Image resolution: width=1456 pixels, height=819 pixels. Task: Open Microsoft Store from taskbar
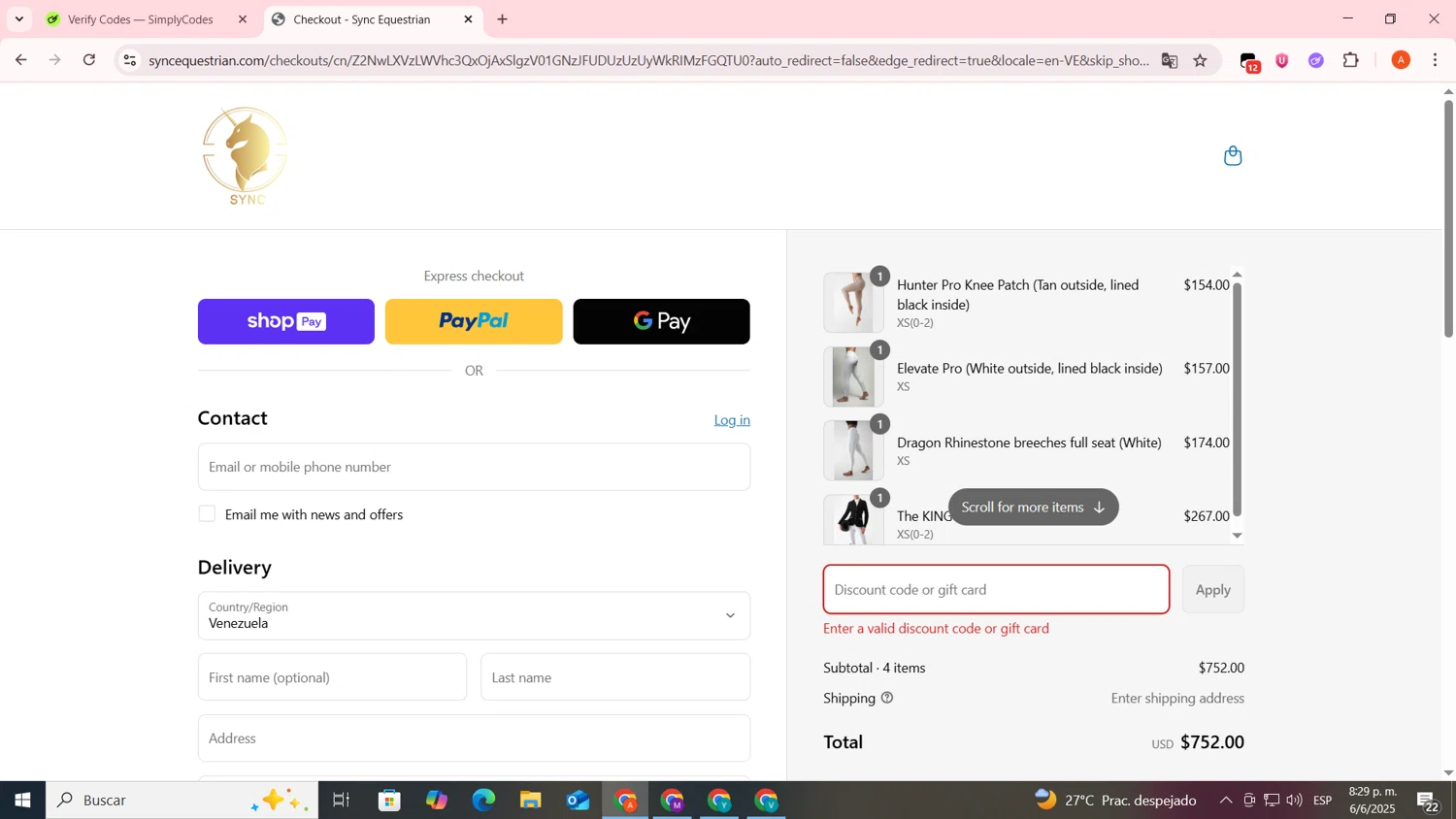(x=390, y=801)
